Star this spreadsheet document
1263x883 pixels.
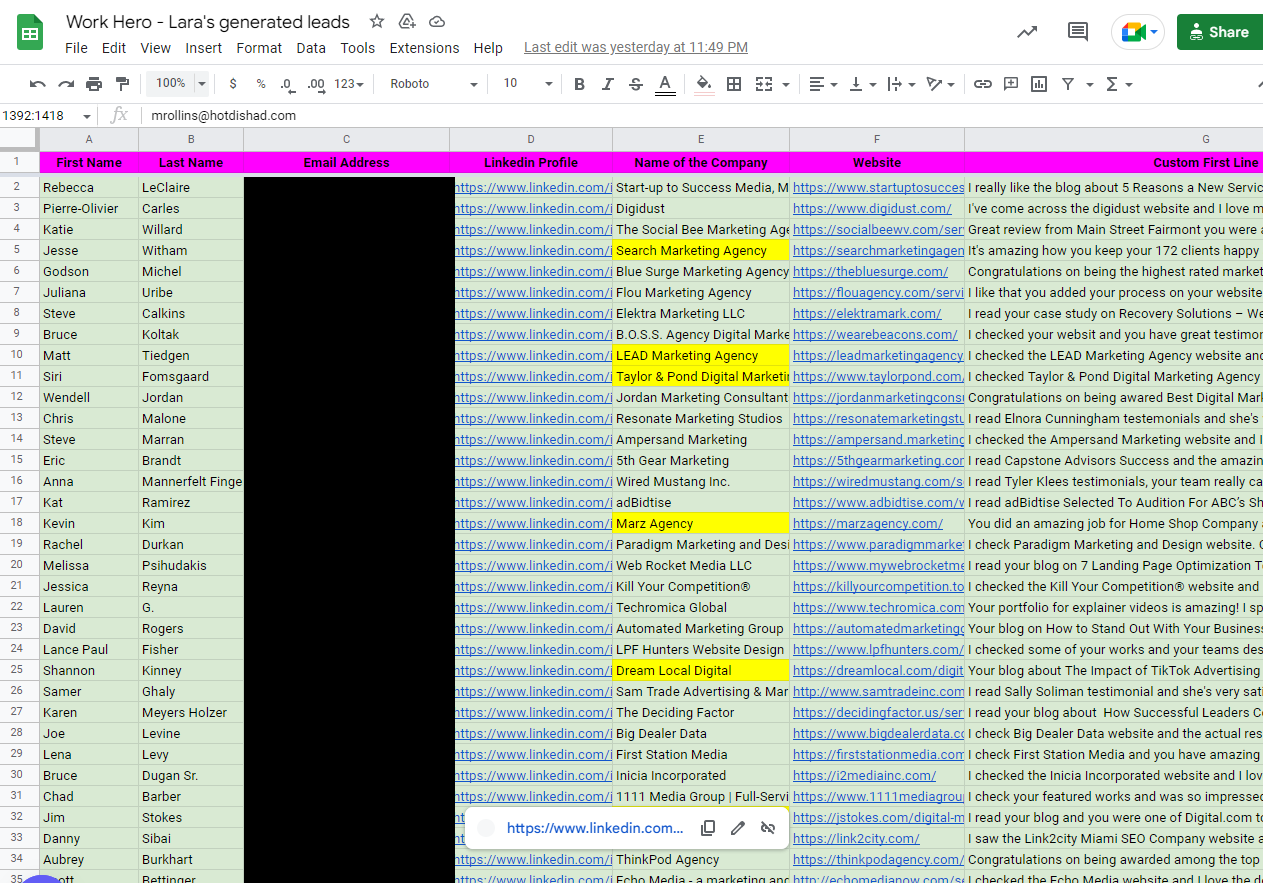[377, 21]
